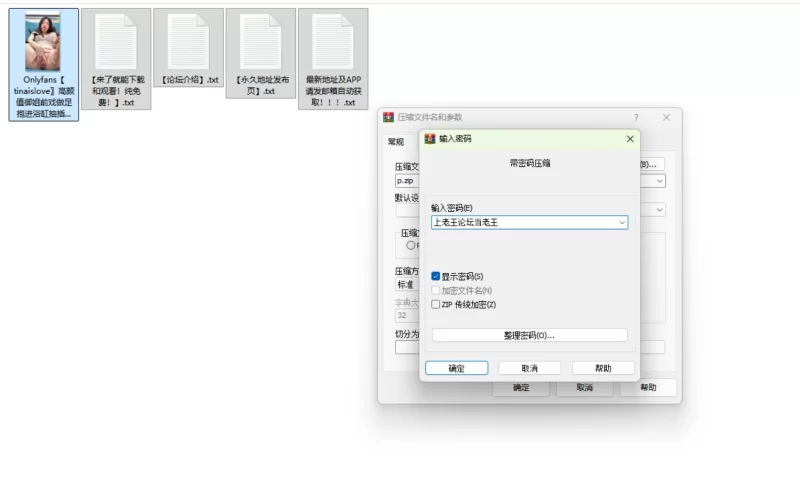Click the ? help icon in 压缩文件名和参数 window
This screenshot has width=800, height=485.
pos(636,117)
